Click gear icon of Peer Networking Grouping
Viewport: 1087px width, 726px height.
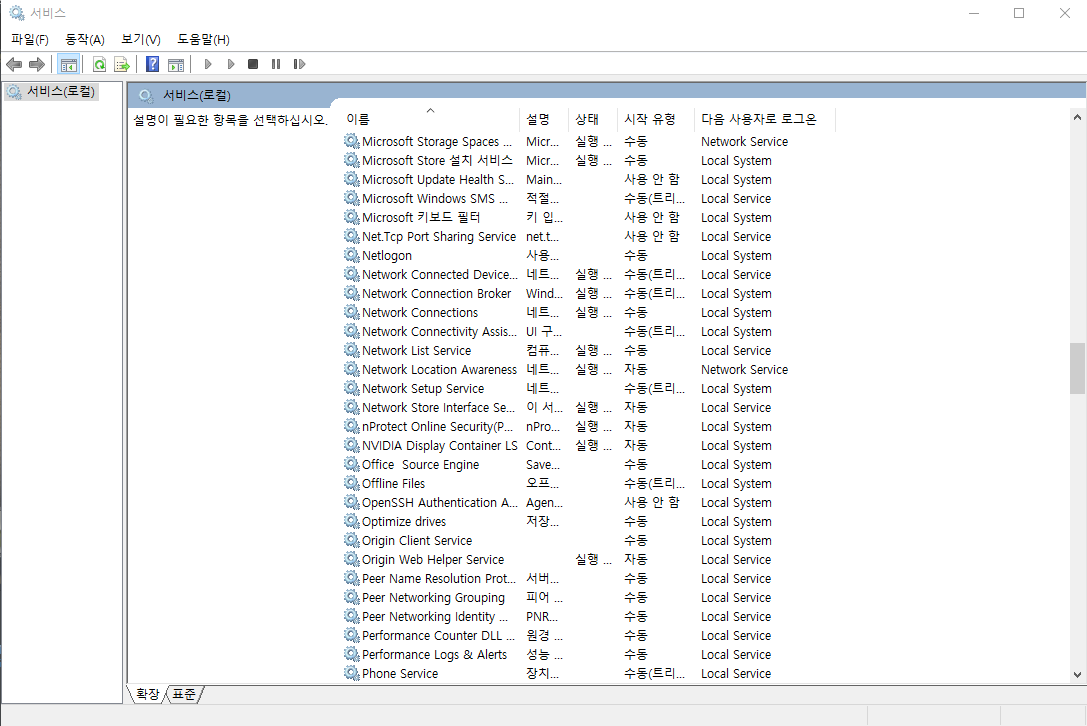pyautogui.click(x=352, y=597)
